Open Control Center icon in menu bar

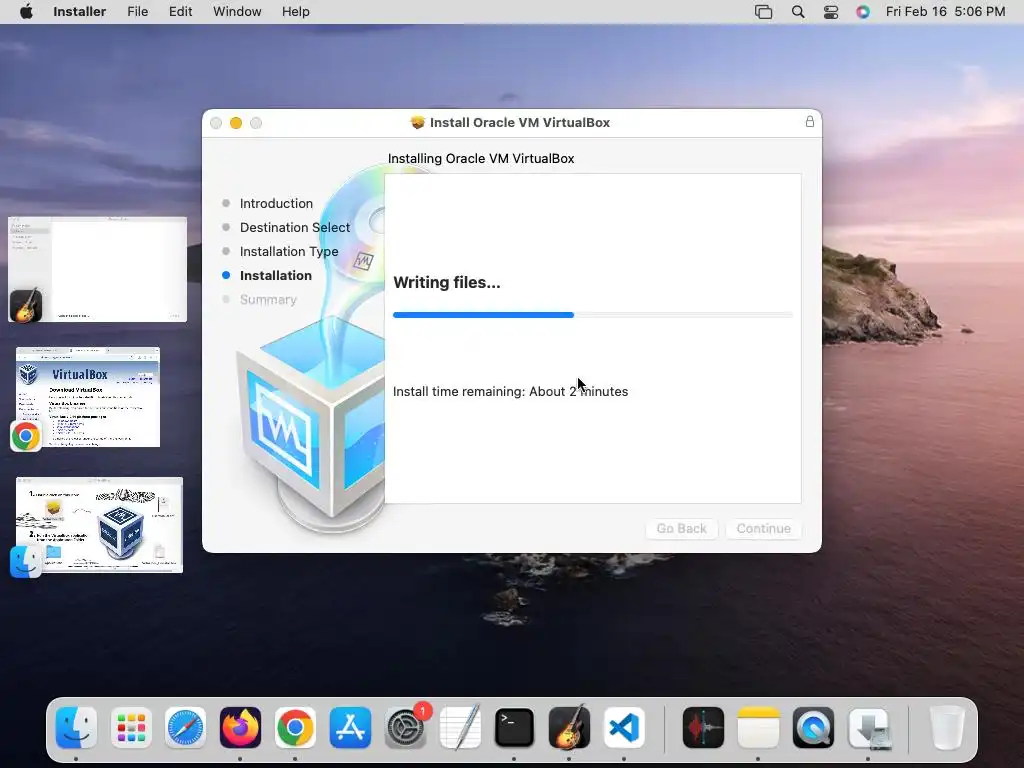tap(831, 12)
